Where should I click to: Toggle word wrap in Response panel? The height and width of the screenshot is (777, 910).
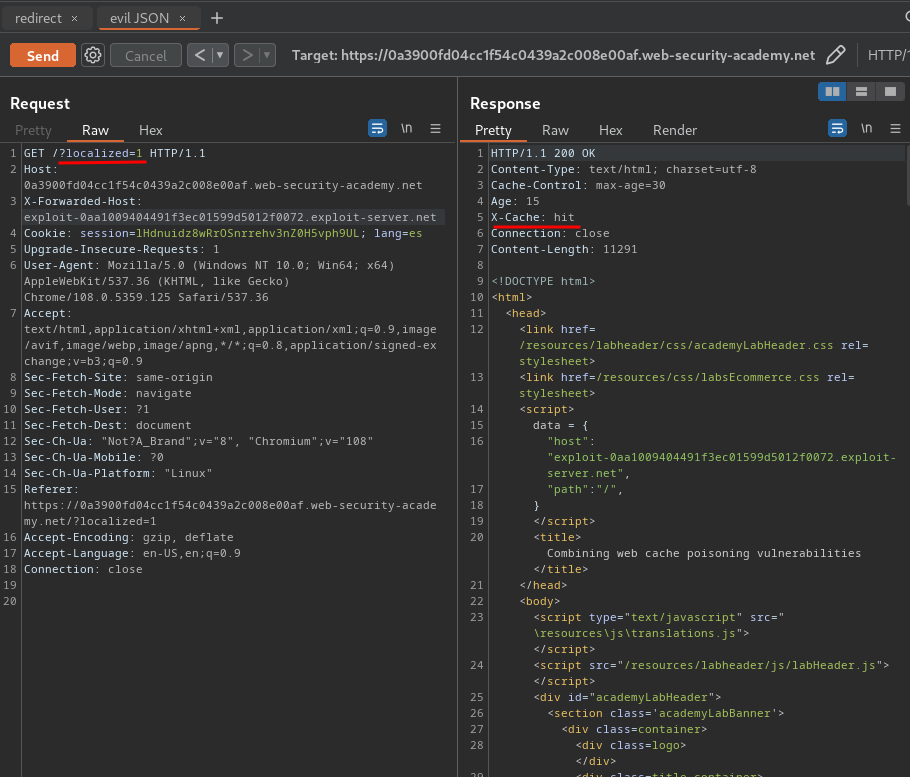tap(837, 128)
